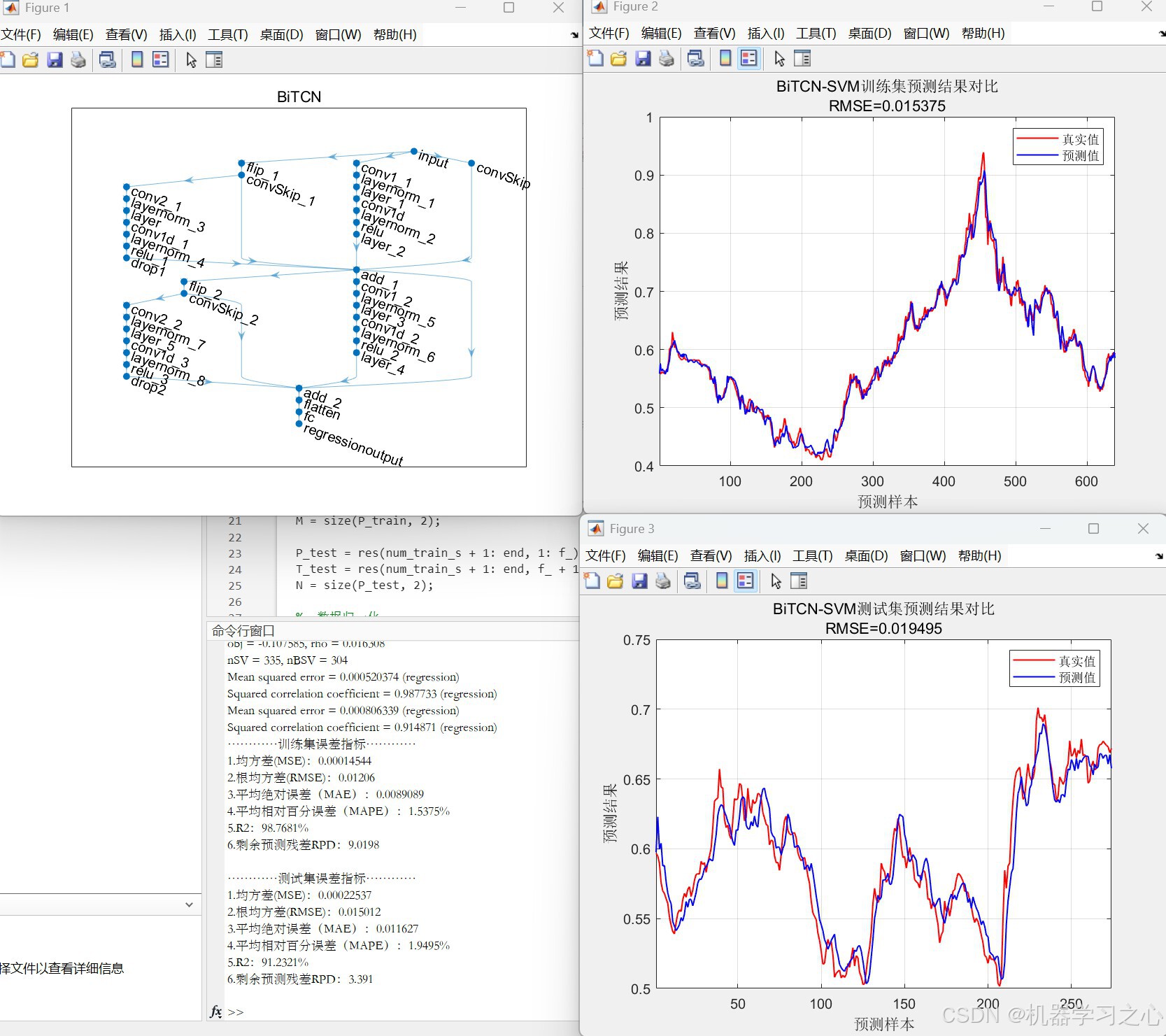Click Link Plot icon in Figure 1 toolbar
The width and height of the screenshot is (1166, 1036).
(108, 60)
